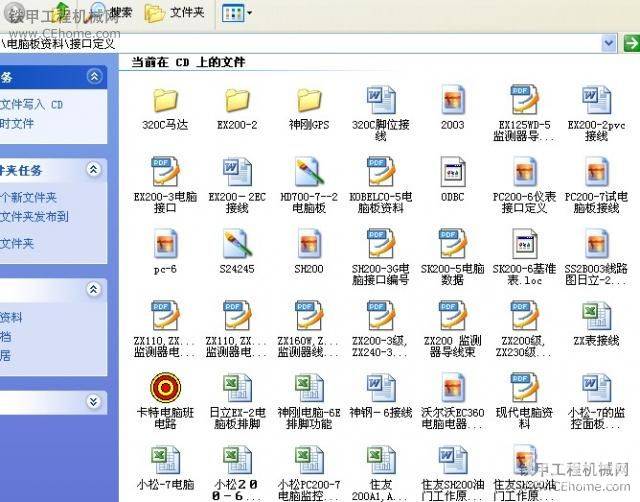Open the Views dropdown in toolbar

coord(237,13)
